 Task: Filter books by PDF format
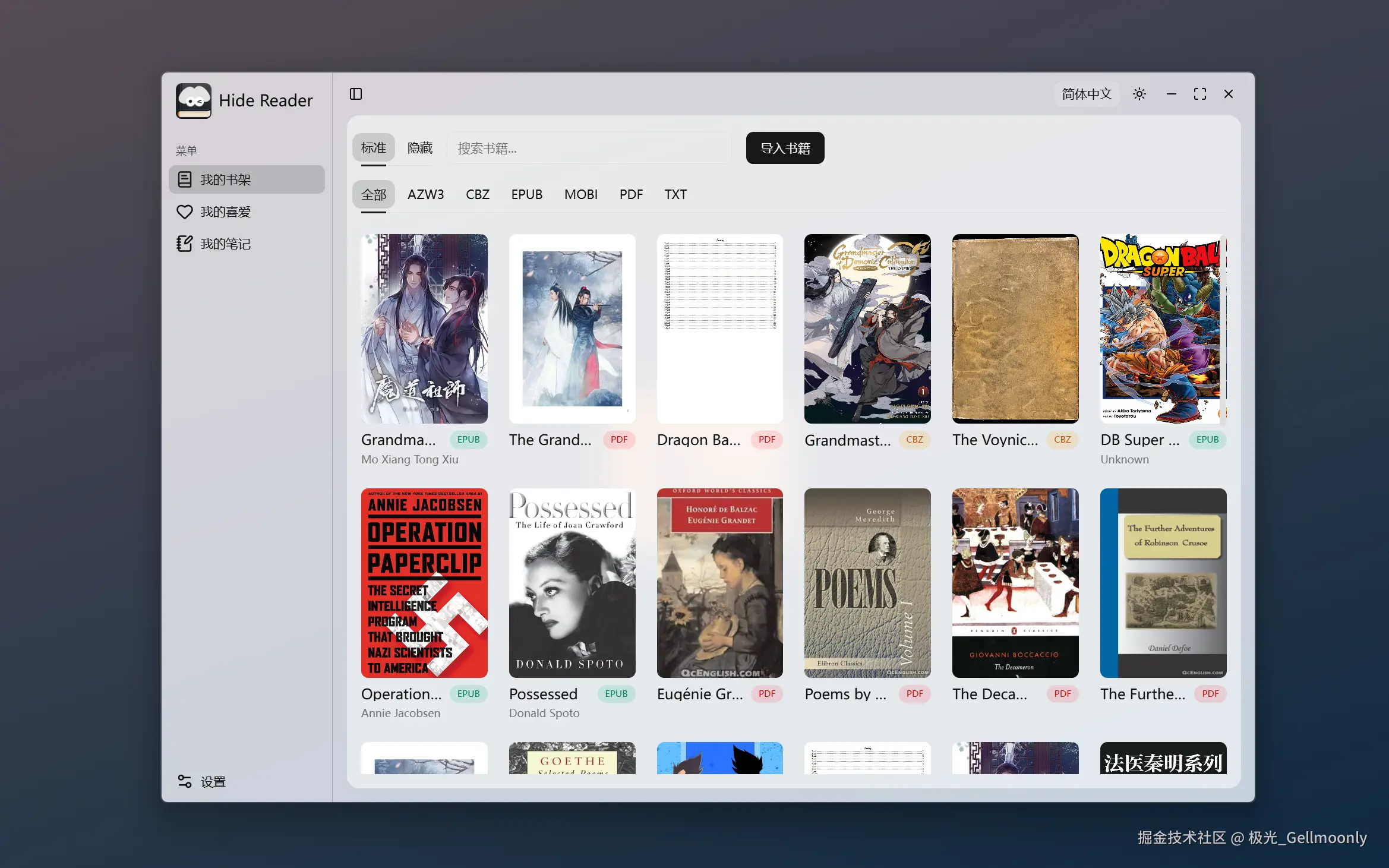[x=631, y=194]
